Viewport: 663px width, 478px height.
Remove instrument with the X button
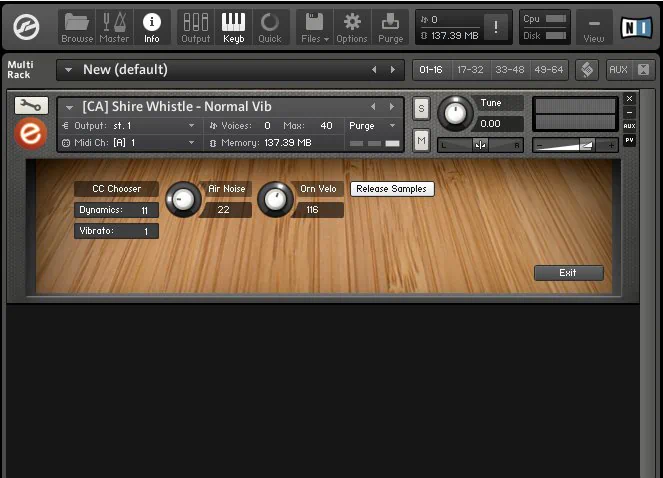[629, 99]
